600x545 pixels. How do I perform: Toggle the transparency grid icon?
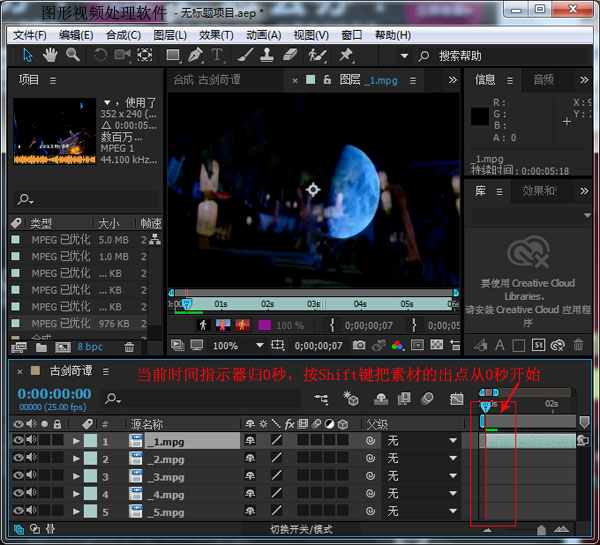(x=437, y=345)
